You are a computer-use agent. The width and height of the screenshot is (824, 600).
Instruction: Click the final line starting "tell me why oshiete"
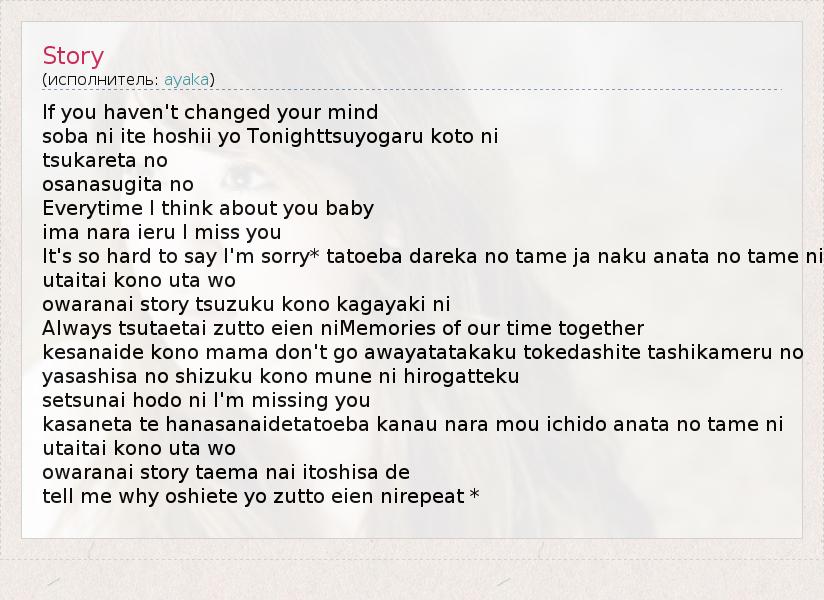click(x=261, y=496)
